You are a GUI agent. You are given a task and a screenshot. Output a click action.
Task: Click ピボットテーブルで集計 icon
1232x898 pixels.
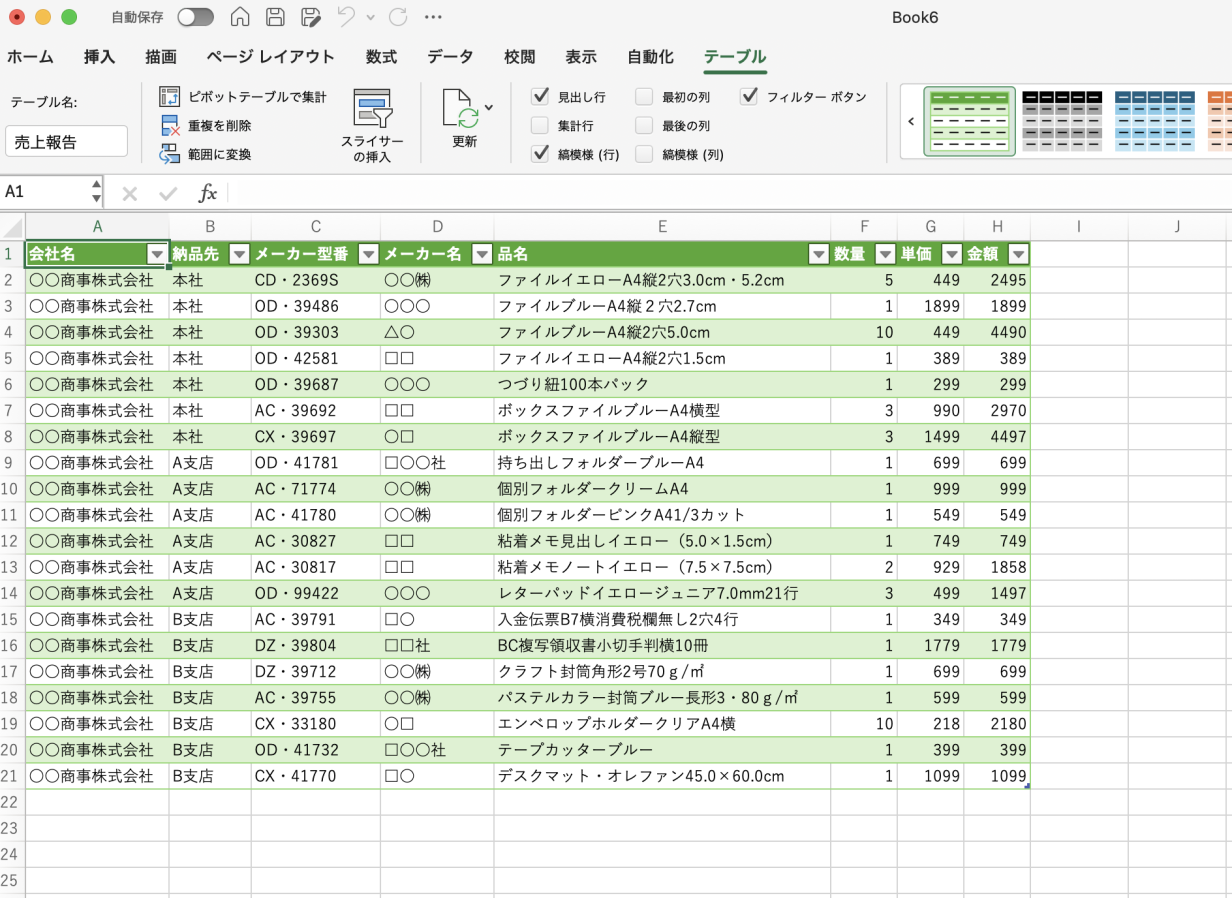click(x=170, y=97)
